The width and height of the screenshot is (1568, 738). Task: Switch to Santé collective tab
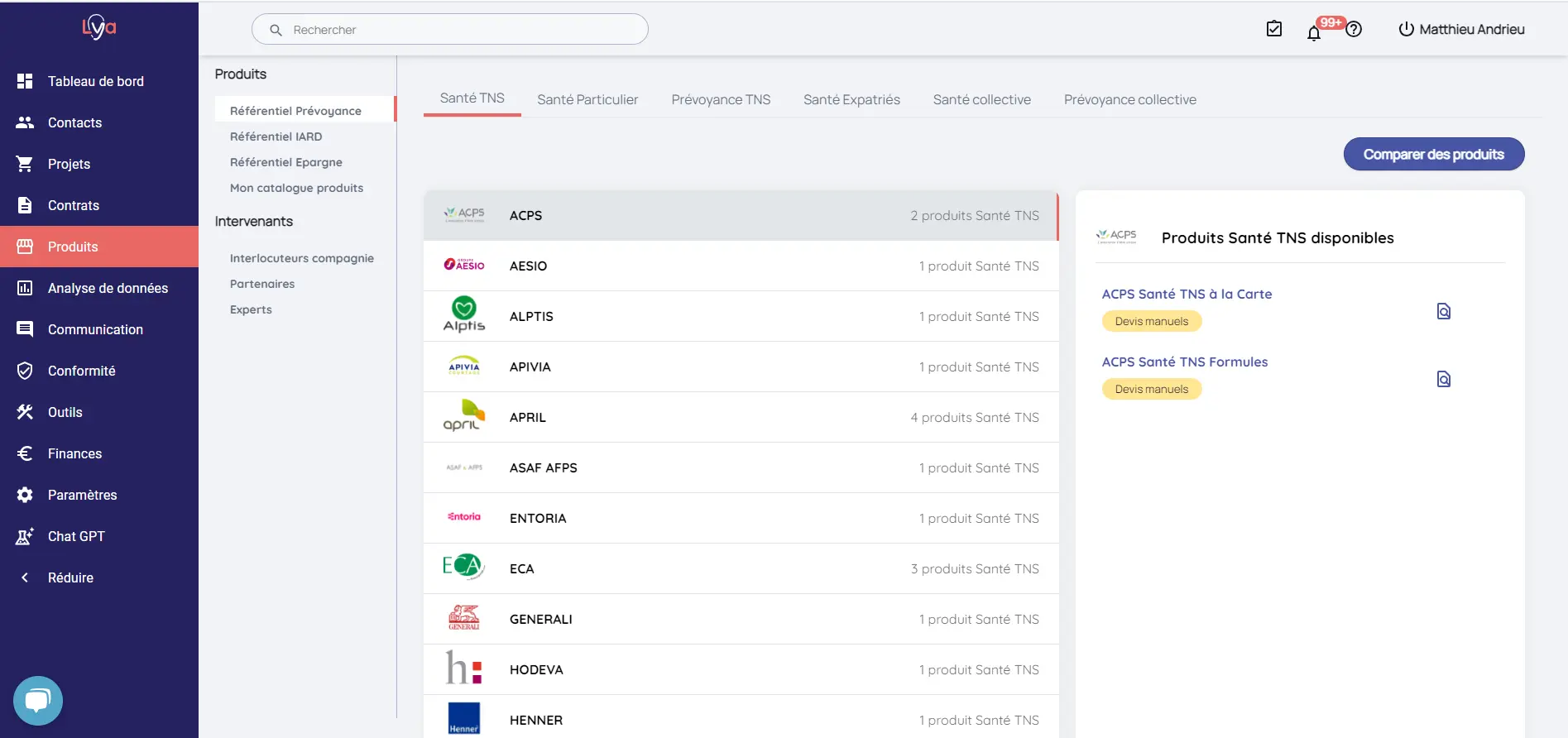pos(982,99)
